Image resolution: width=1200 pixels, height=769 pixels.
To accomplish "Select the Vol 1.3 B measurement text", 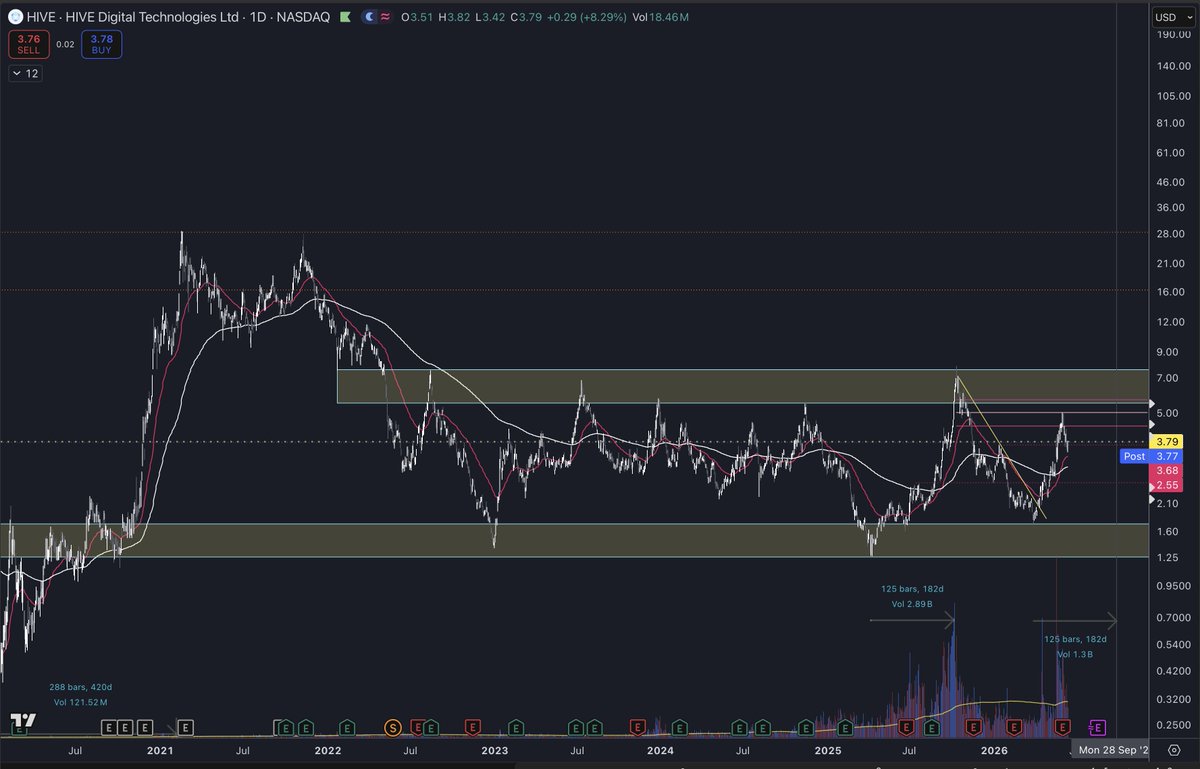I will [x=1075, y=654].
